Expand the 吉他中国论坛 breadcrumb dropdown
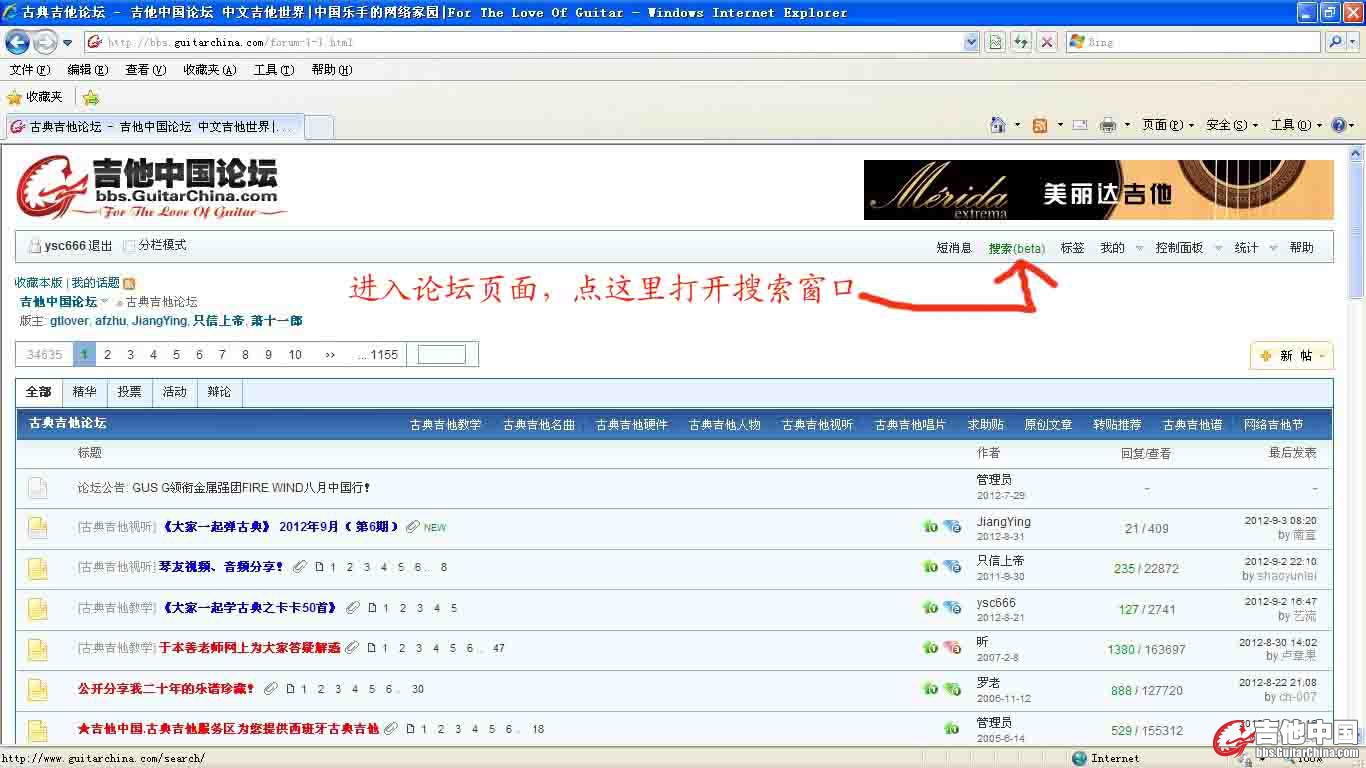Screen dimensions: 1366x768 [x=104, y=302]
